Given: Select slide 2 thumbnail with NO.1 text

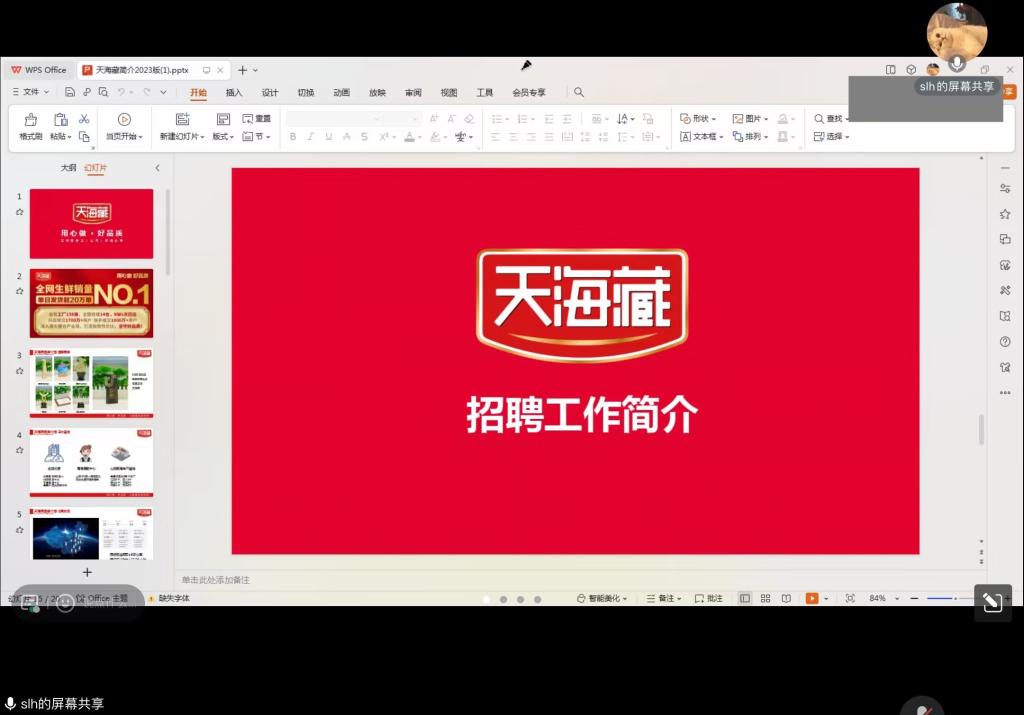Looking at the screenshot, I should coord(91,303).
